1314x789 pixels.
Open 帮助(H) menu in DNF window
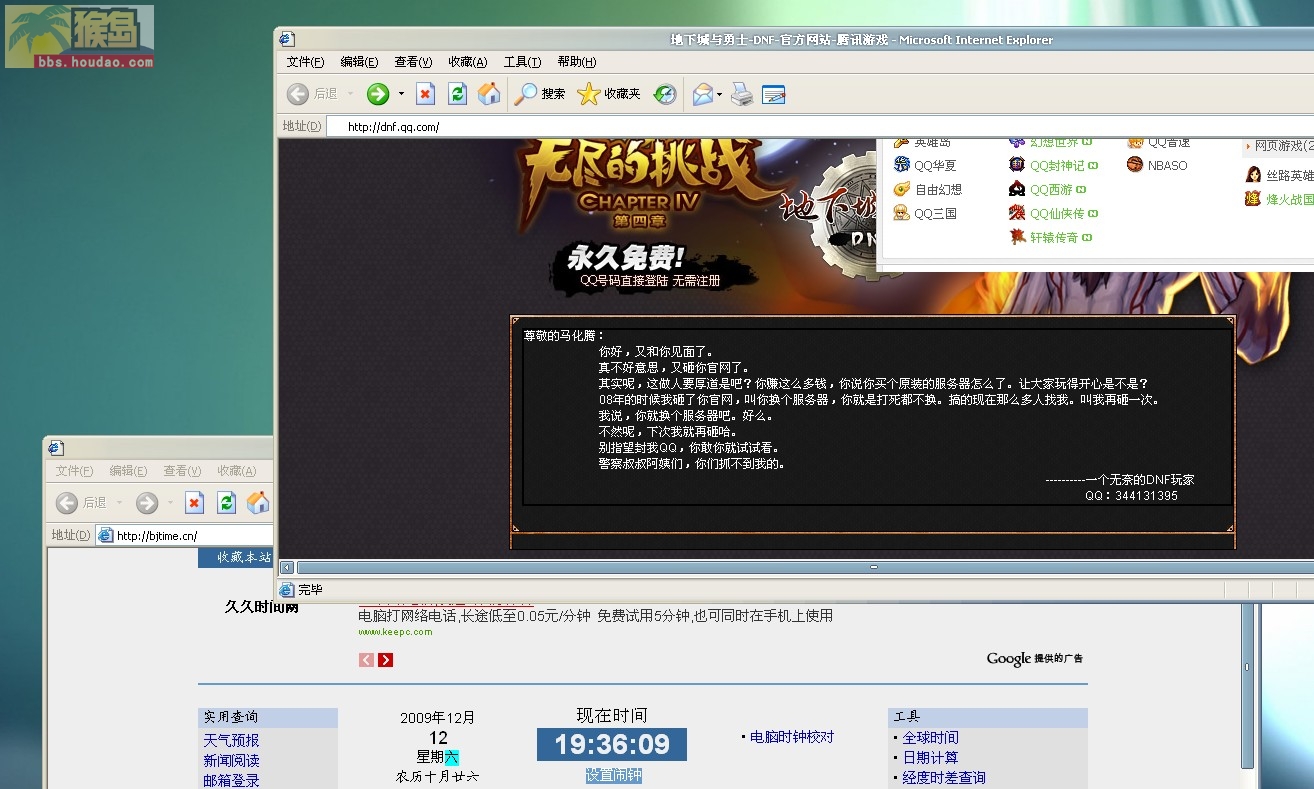[x=576, y=62]
